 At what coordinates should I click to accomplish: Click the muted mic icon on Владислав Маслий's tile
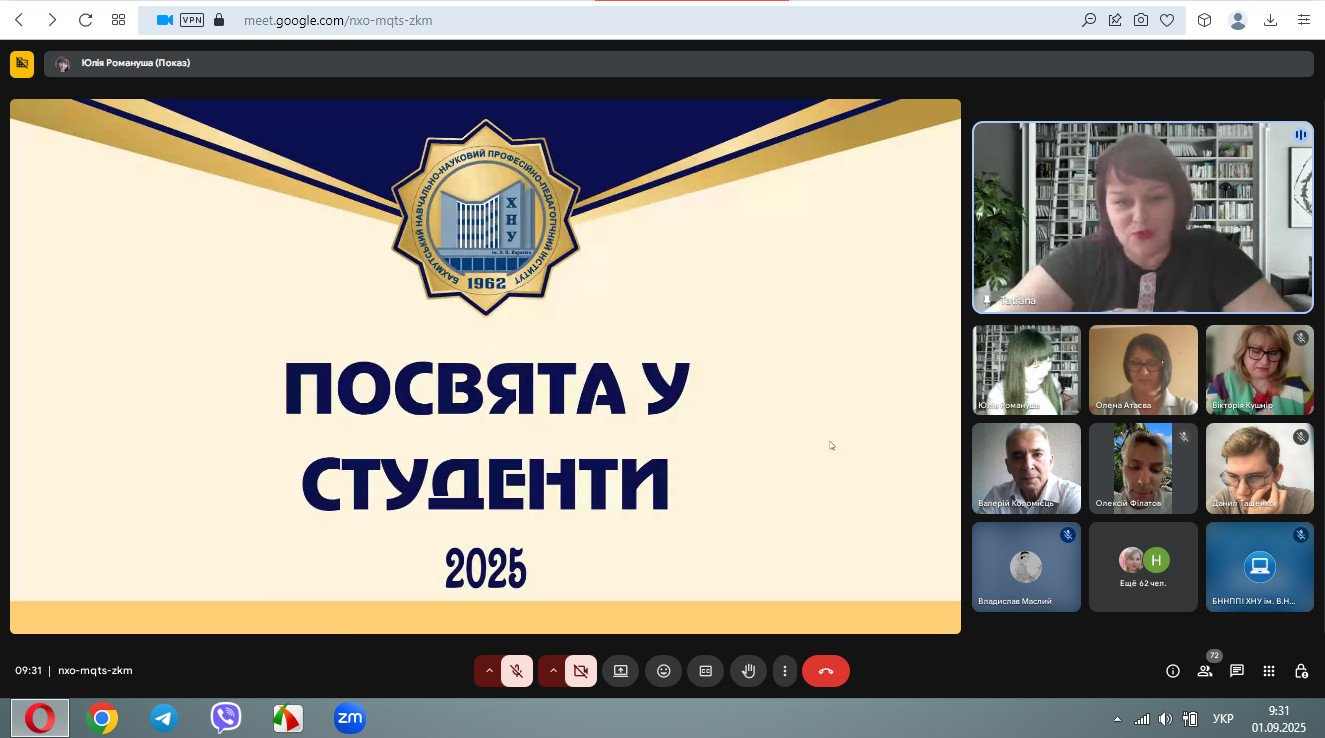1067,535
